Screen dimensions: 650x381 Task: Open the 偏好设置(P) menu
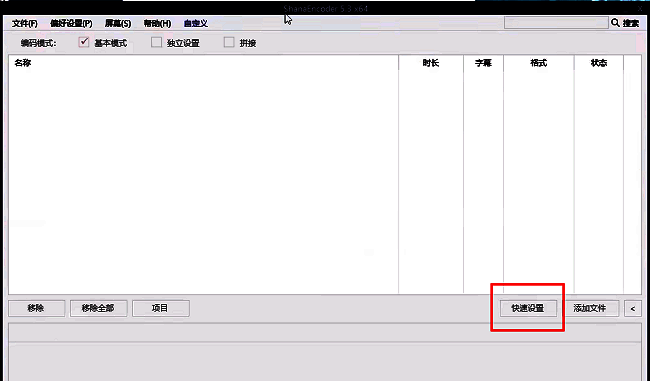click(x=71, y=24)
